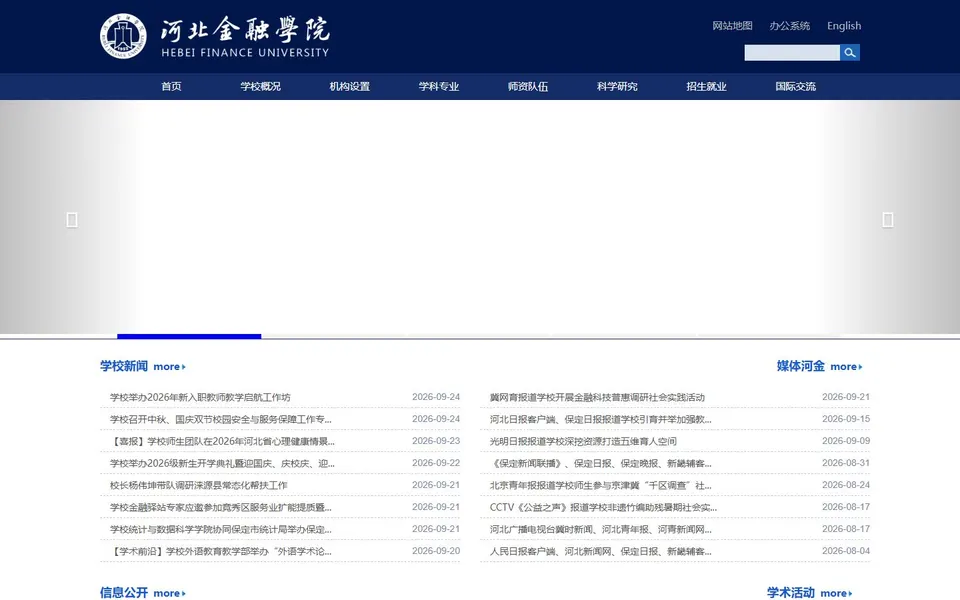Open media item 北京青年报报道学校师生参与京津冀“千区调查”

pyautogui.click(x=601, y=486)
